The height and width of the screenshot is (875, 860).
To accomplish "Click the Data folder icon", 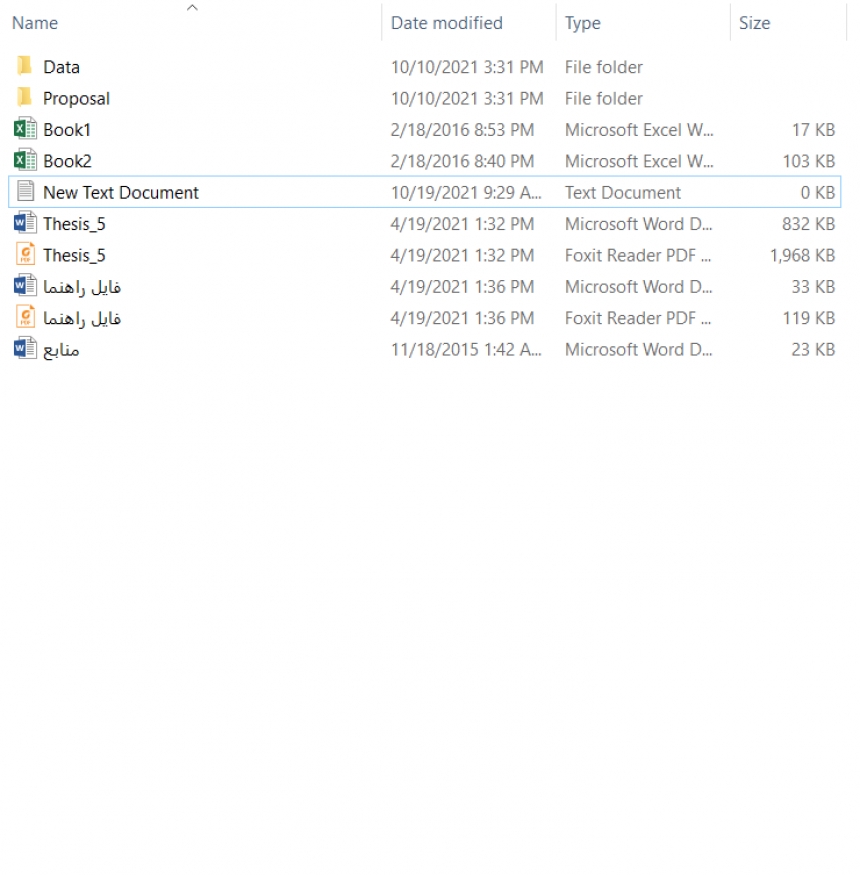I will 25,66.
